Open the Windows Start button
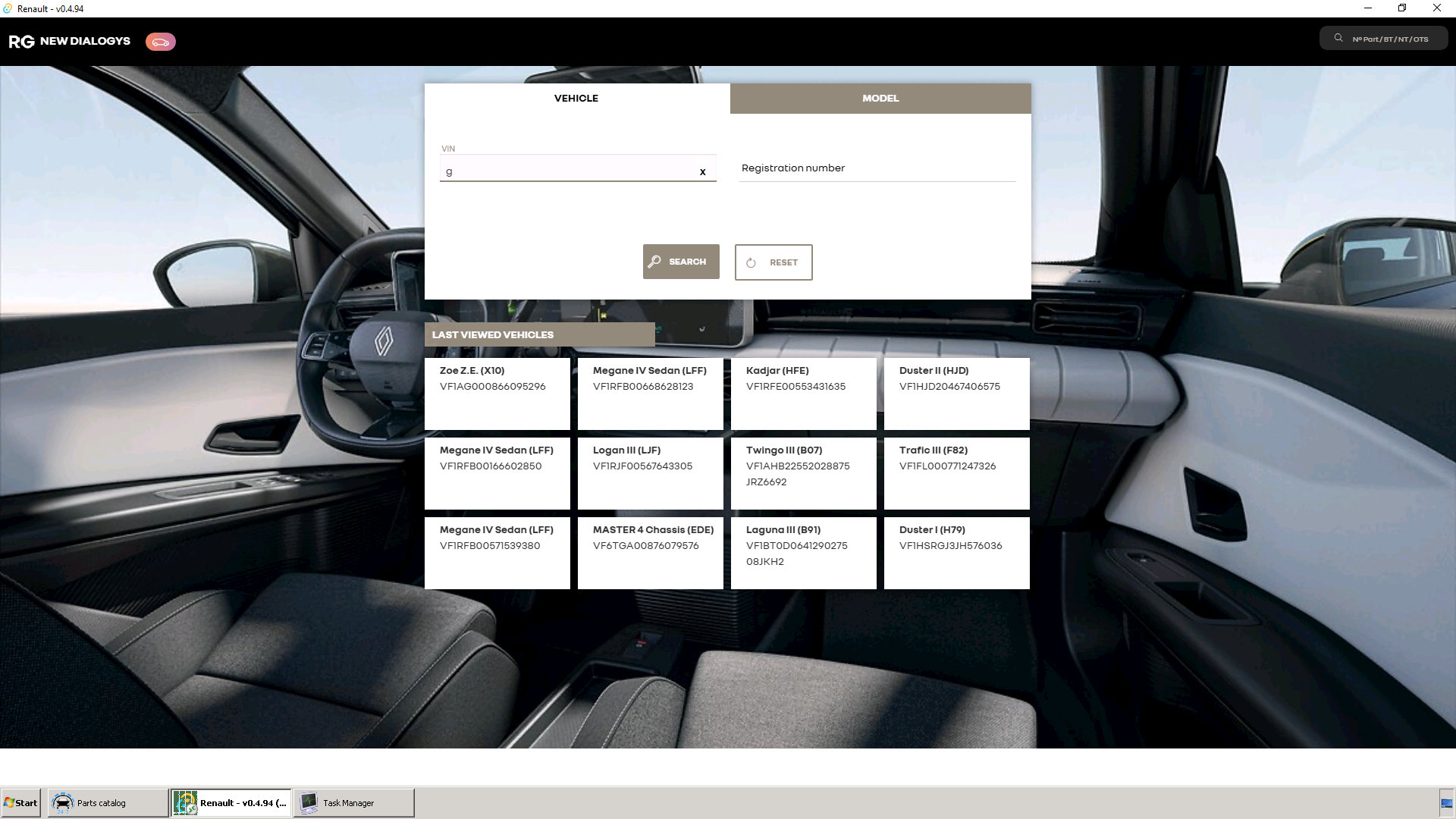The height and width of the screenshot is (819, 1456). click(20, 802)
